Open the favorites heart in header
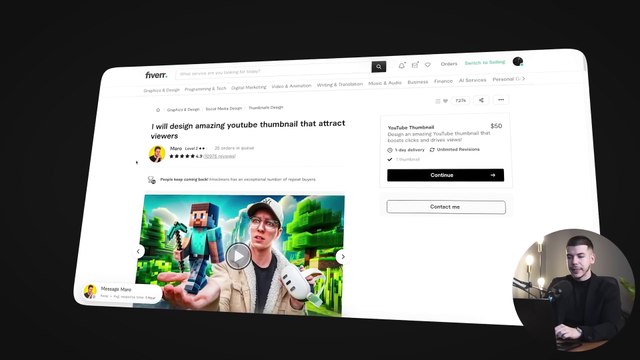Image resolution: width=640 pixels, height=360 pixels. click(x=428, y=64)
